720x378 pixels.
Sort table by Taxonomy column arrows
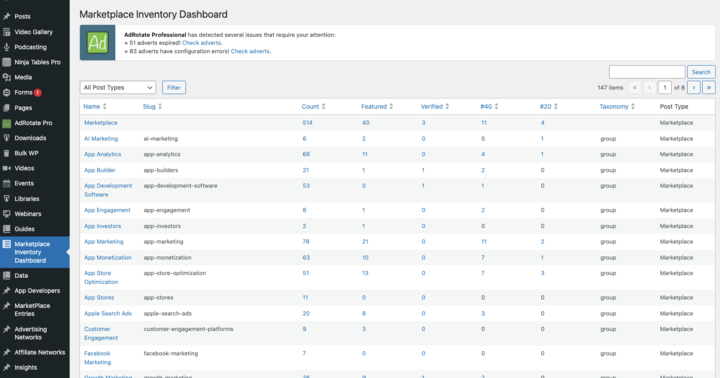(633, 107)
